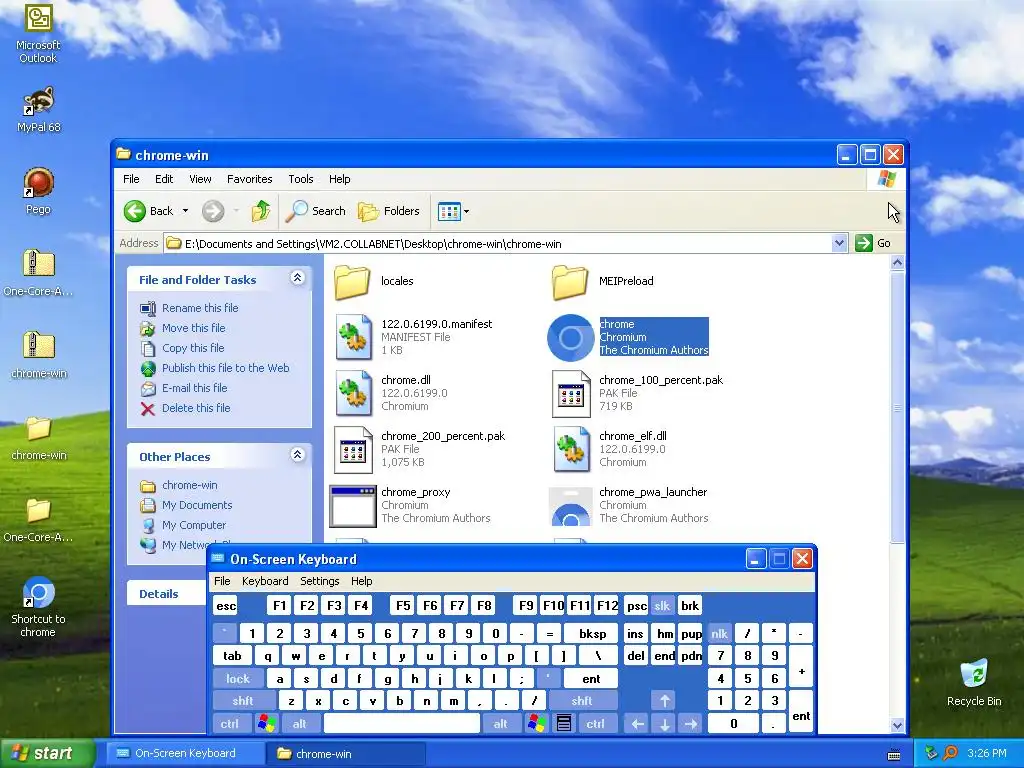
Task: Select the chrome_pwa_launcher application
Action: pyautogui.click(x=629, y=505)
